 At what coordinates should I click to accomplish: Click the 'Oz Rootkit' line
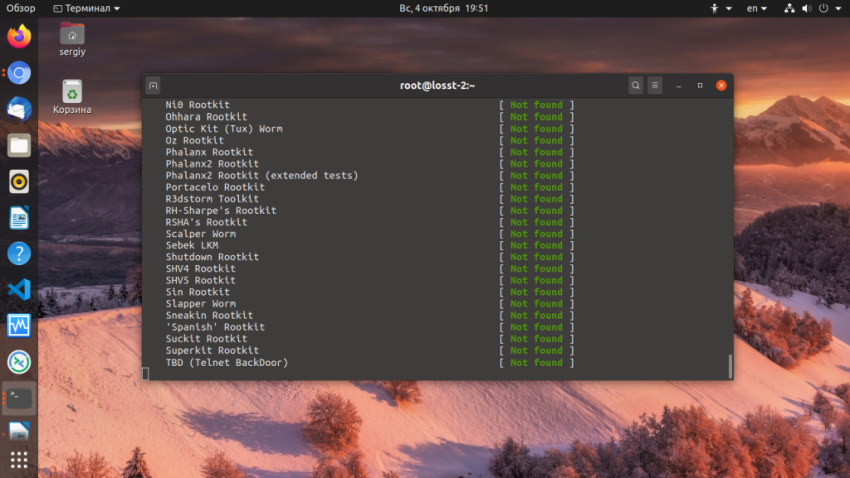195,140
